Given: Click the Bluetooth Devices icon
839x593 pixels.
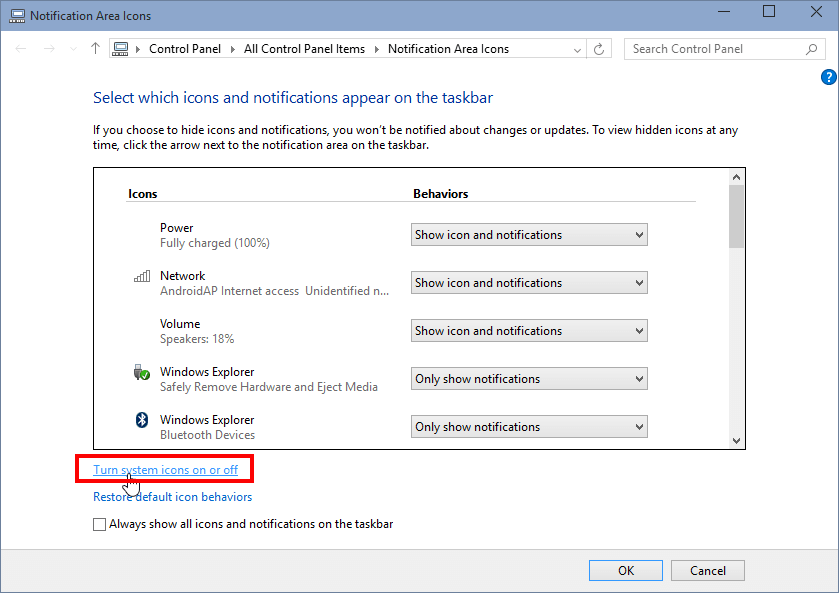Looking at the screenshot, I should 142,420.
